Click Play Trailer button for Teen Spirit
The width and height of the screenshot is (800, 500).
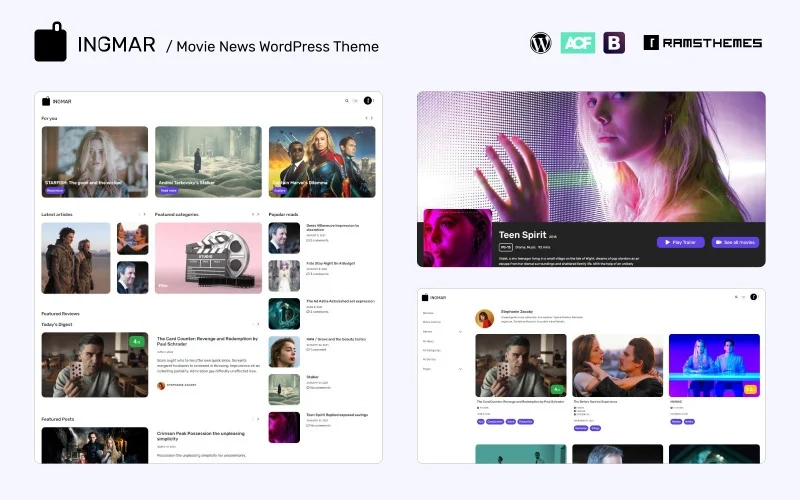(x=681, y=242)
